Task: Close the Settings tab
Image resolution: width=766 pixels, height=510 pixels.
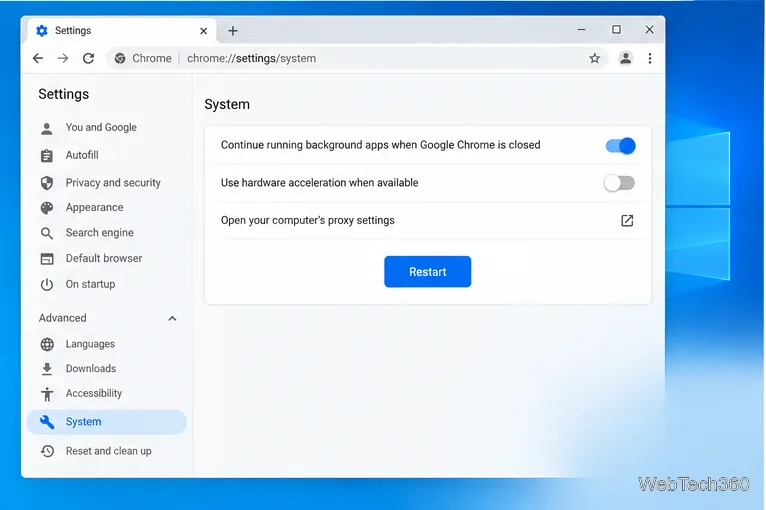Action: point(204,31)
